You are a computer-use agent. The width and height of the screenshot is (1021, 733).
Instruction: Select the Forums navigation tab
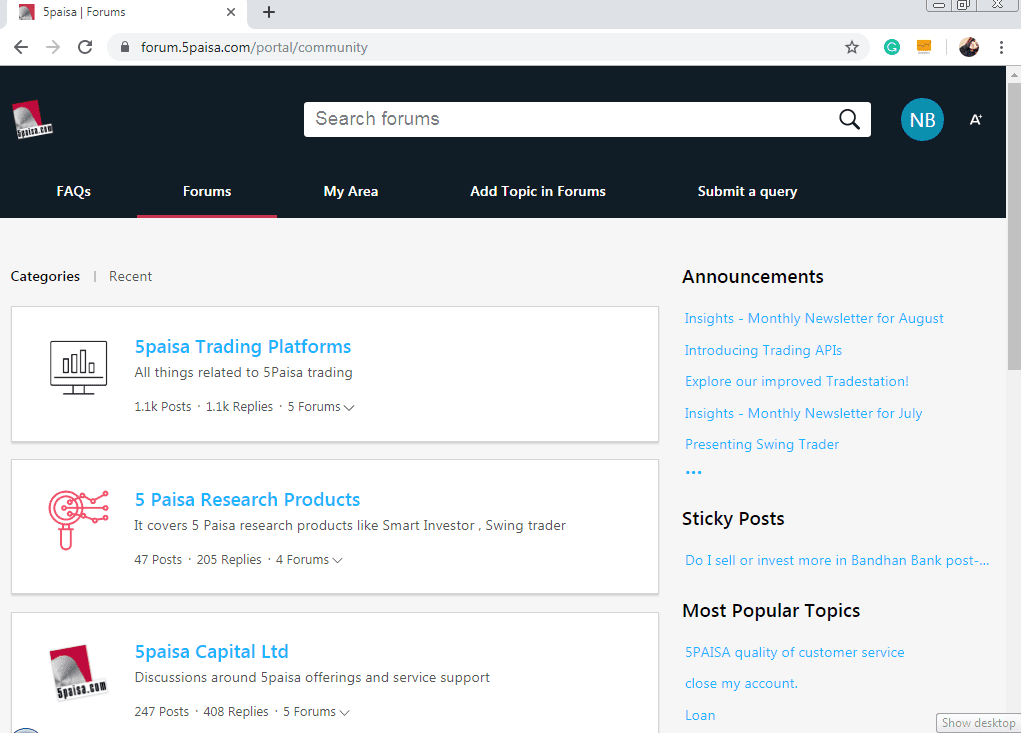click(x=207, y=191)
